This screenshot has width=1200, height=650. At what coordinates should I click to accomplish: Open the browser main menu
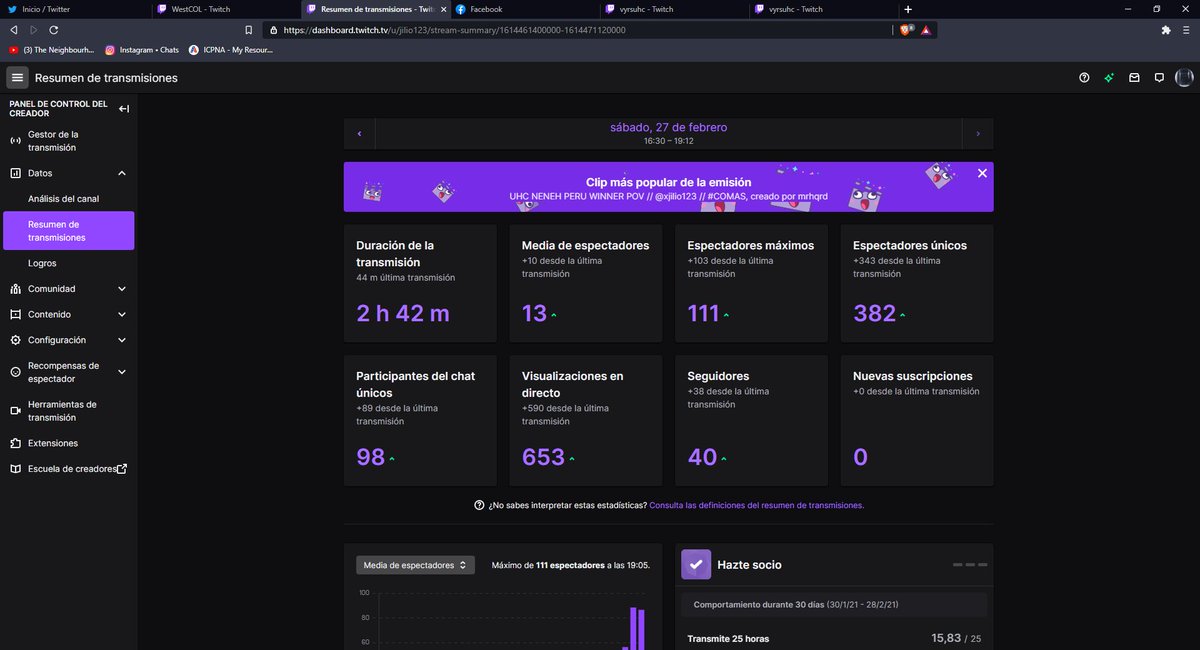(1186, 30)
